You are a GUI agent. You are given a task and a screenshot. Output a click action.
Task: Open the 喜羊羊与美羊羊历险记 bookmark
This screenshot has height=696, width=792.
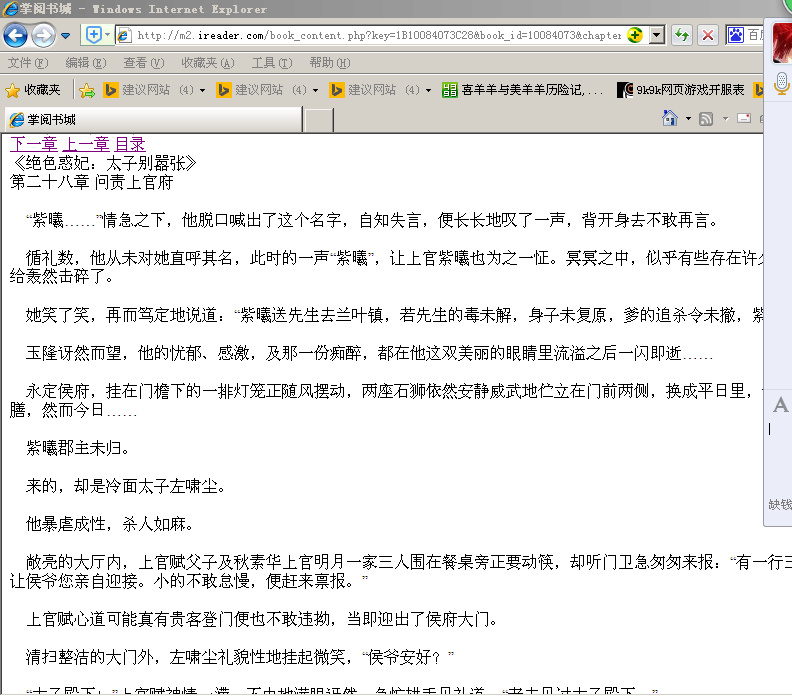coord(522,90)
